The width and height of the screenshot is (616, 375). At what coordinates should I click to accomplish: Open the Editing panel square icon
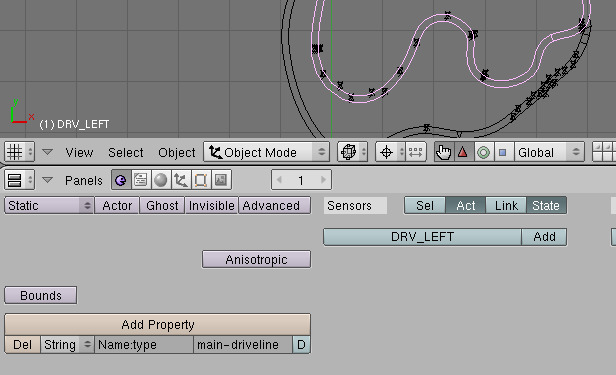coord(201,180)
